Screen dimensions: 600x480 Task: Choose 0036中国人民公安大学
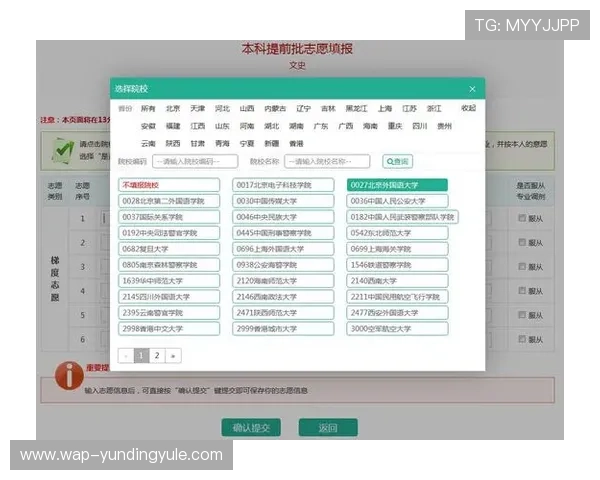coord(397,201)
